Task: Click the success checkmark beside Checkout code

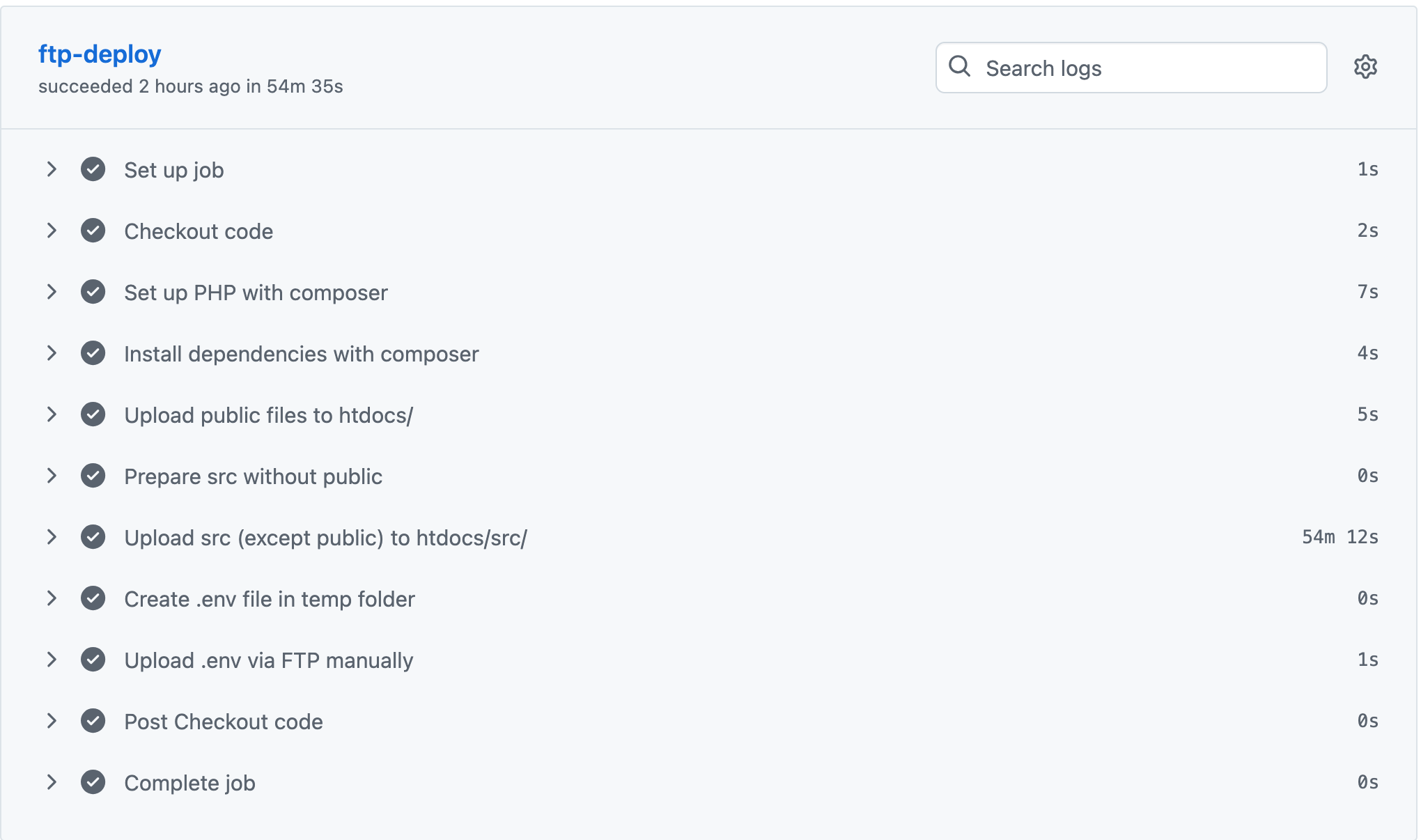Action: 93,231
